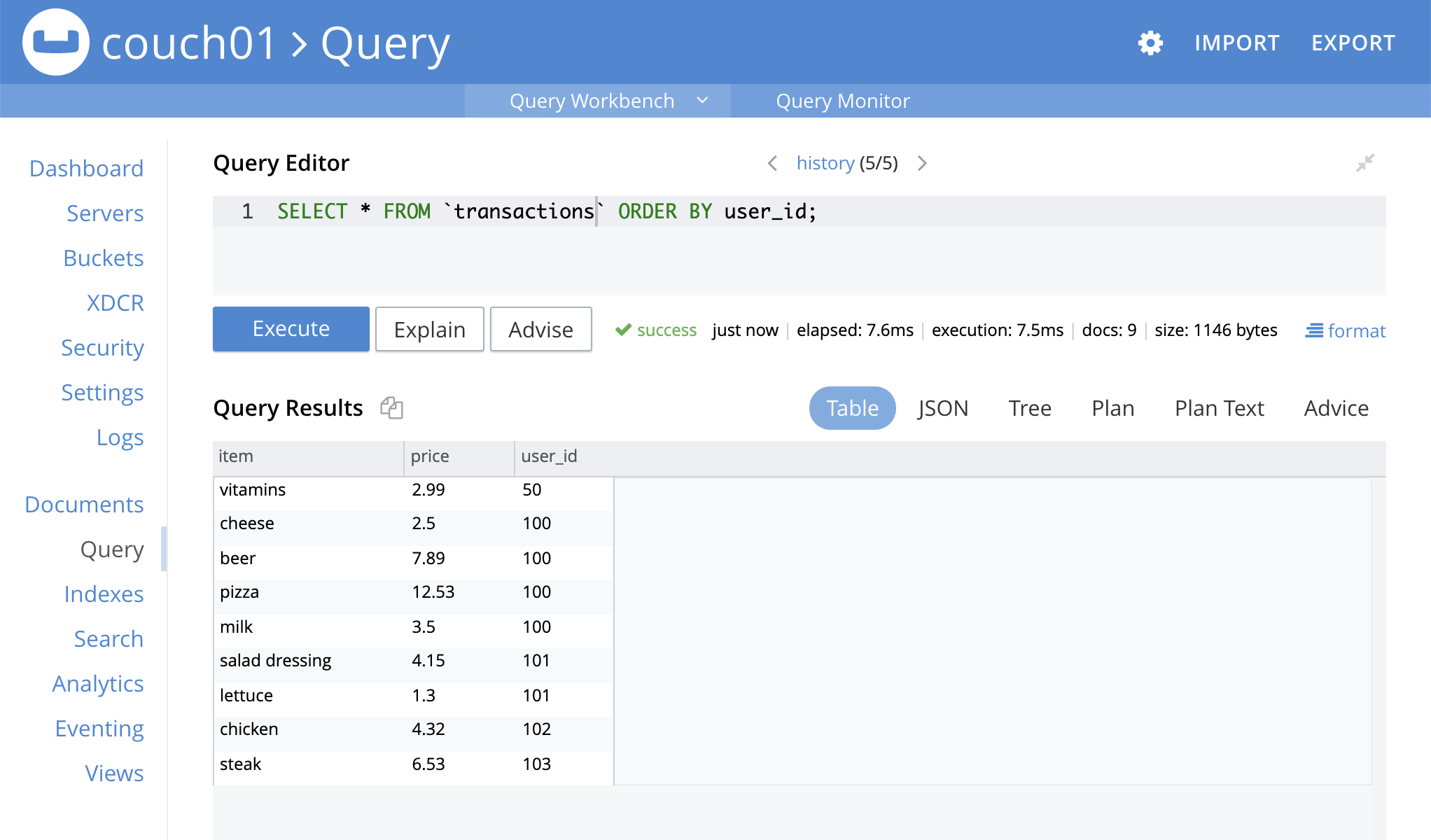Open Search in sidebar
The image size is (1431, 840).
pyautogui.click(x=109, y=639)
